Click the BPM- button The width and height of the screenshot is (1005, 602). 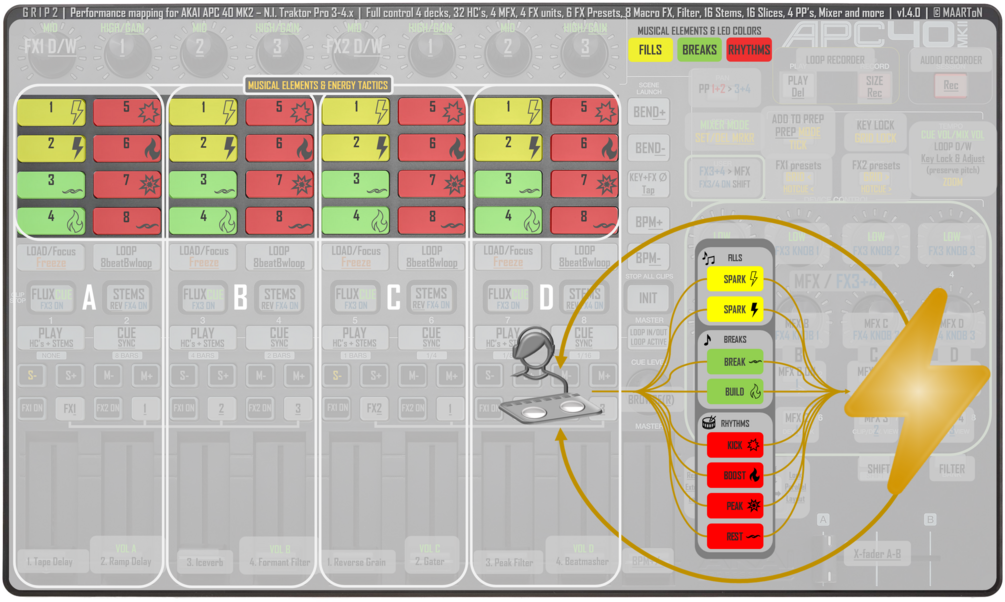click(649, 258)
